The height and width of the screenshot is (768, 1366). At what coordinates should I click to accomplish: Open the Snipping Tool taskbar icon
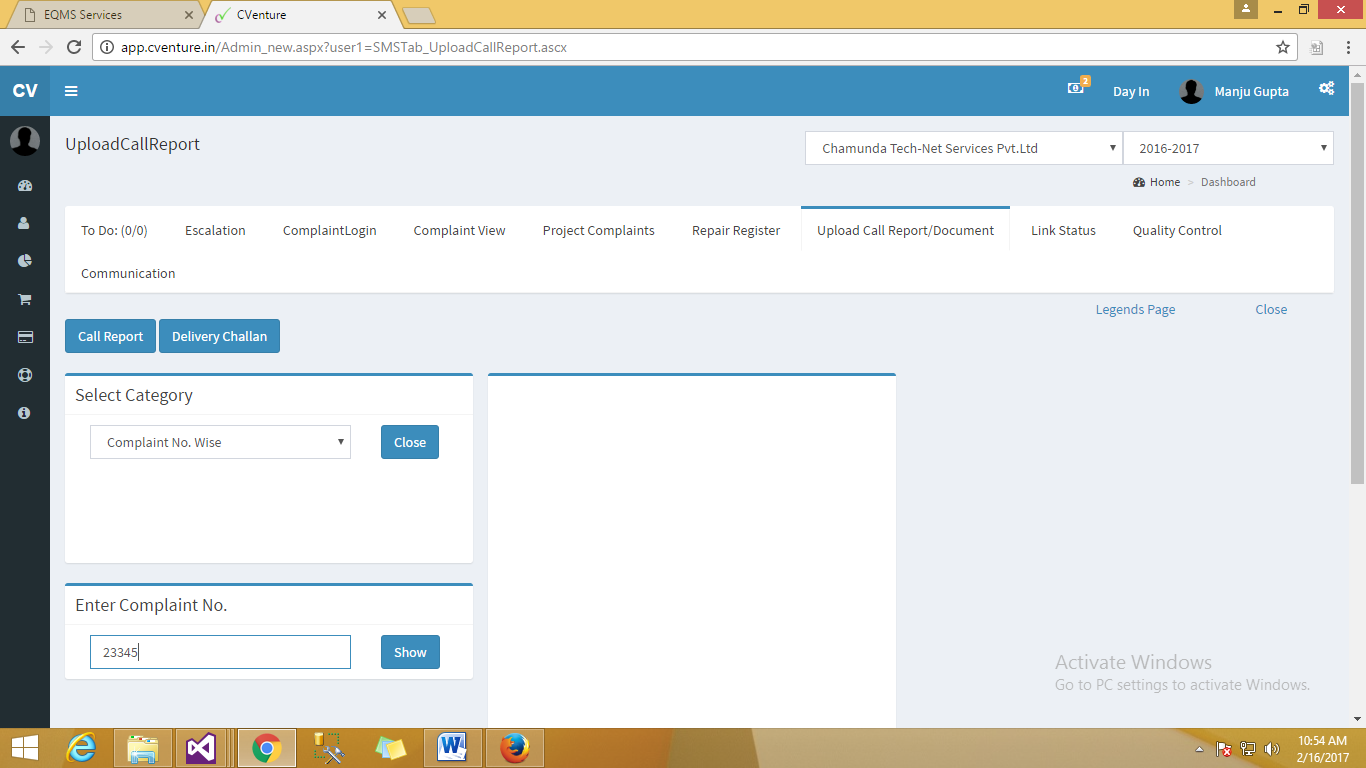pos(328,748)
